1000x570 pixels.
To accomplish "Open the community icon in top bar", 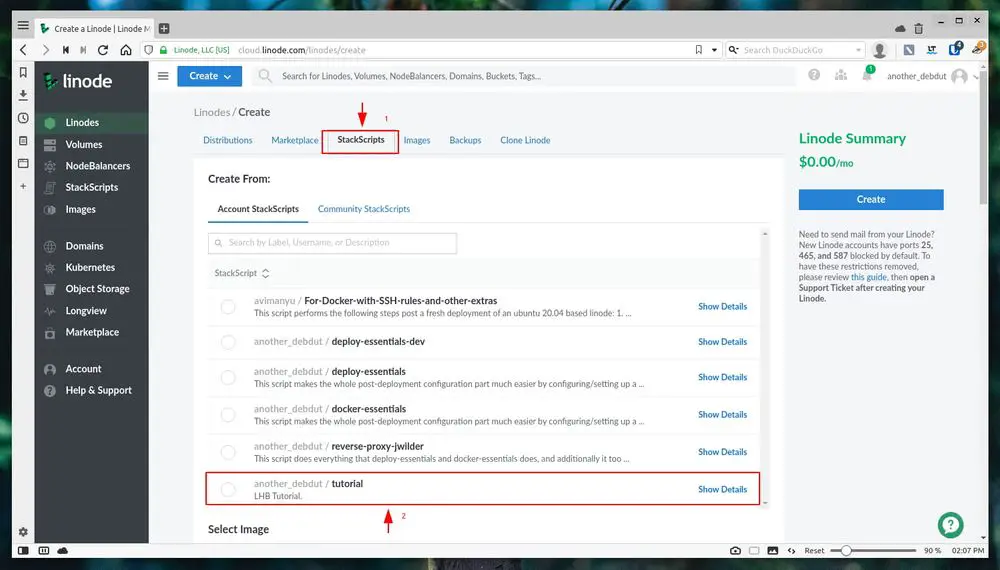I will click(840, 76).
